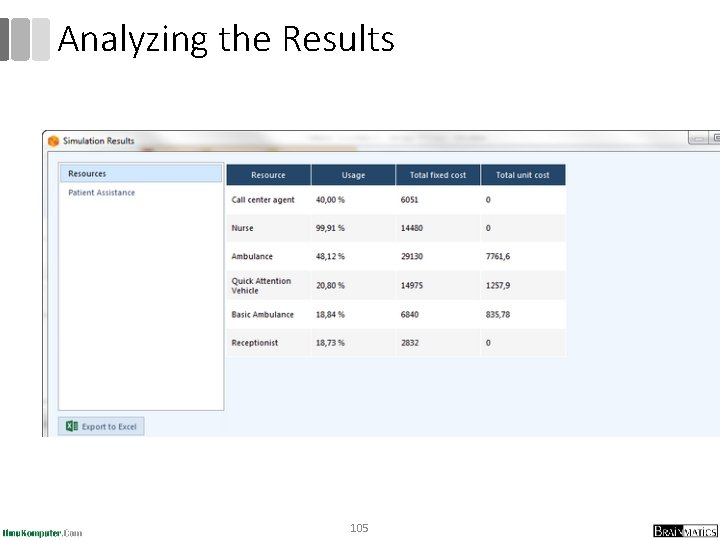Click the Brainmatics logo in footer

(685, 531)
